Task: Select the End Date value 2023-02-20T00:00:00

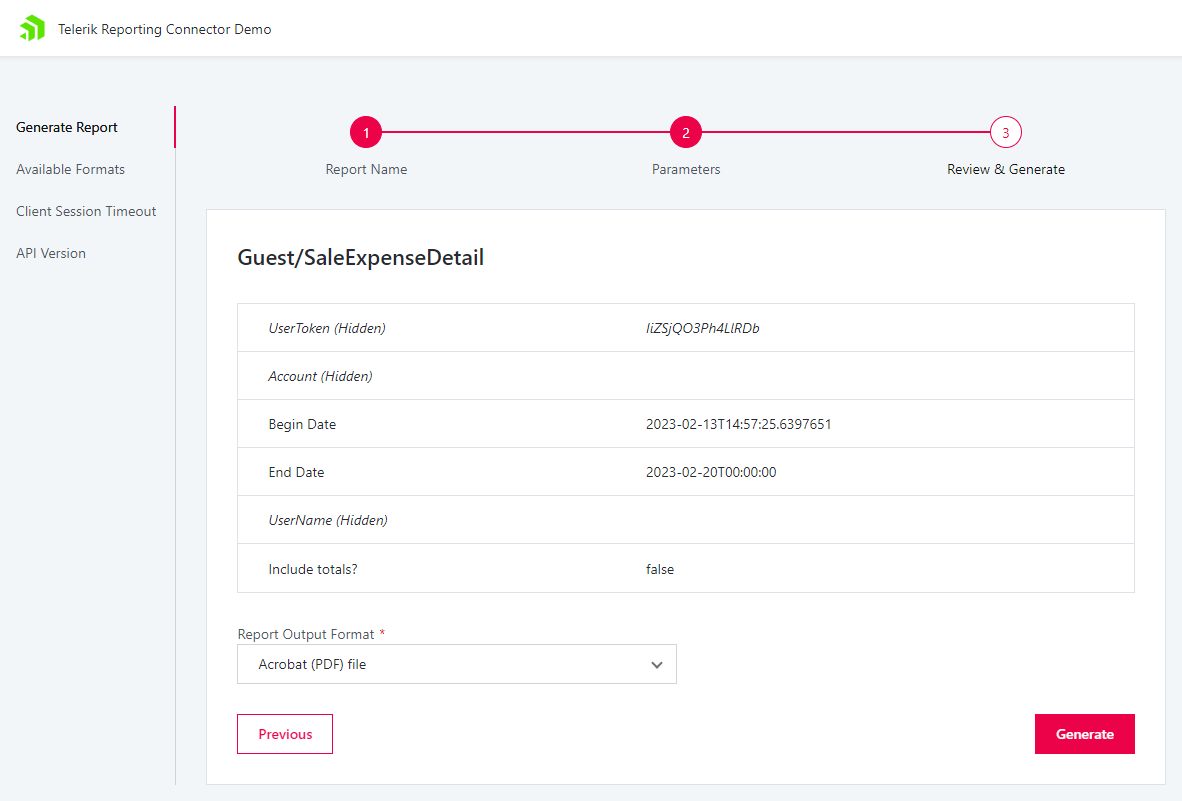Action: click(711, 472)
